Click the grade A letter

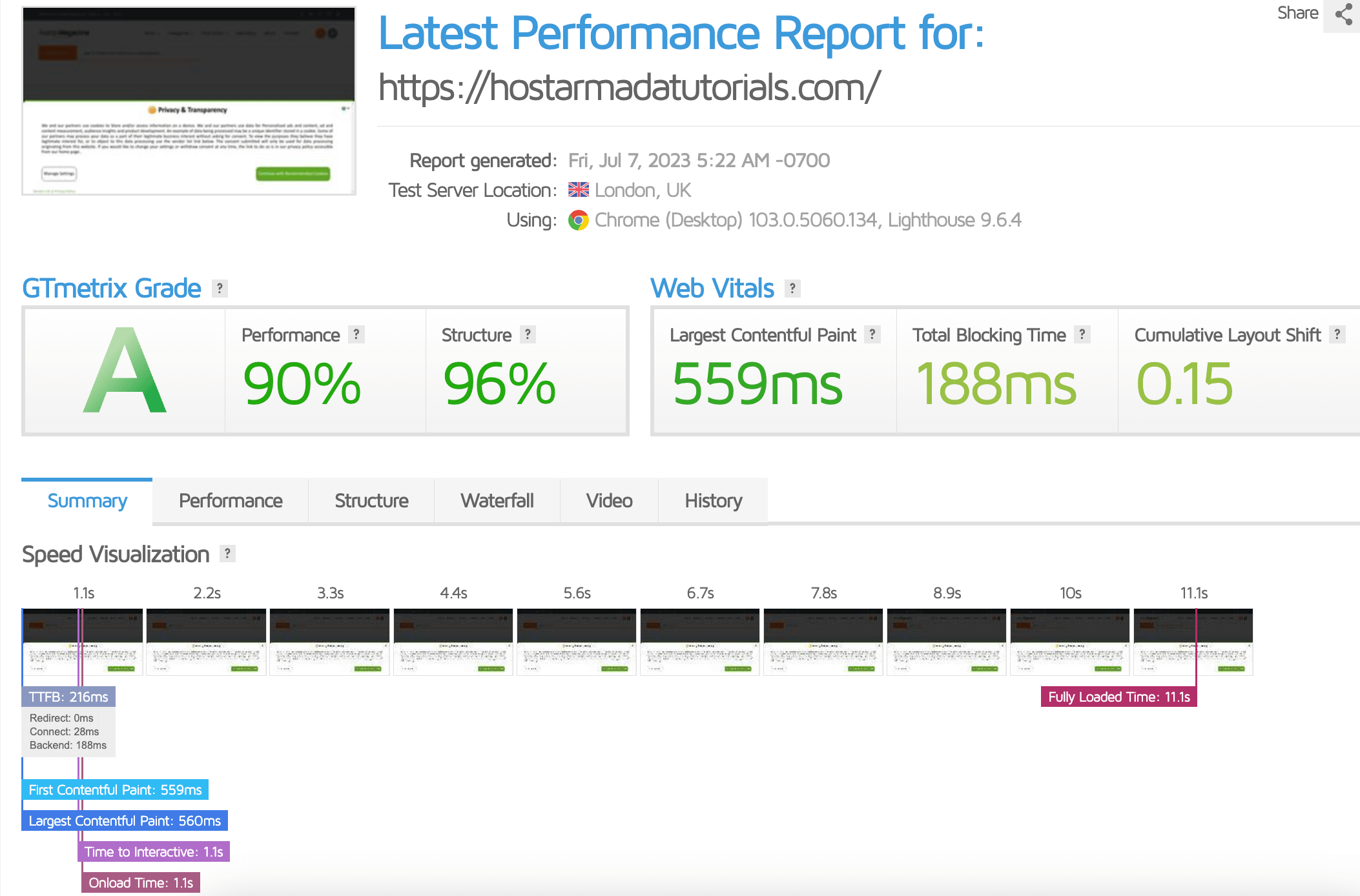pyautogui.click(x=125, y=370)
